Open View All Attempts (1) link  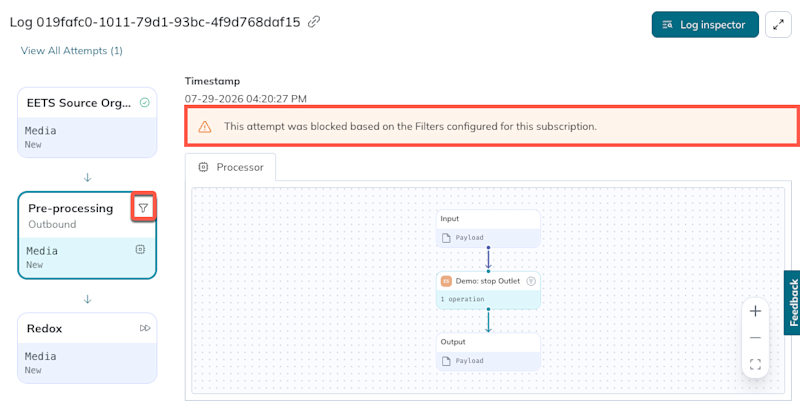pos(71,50)
